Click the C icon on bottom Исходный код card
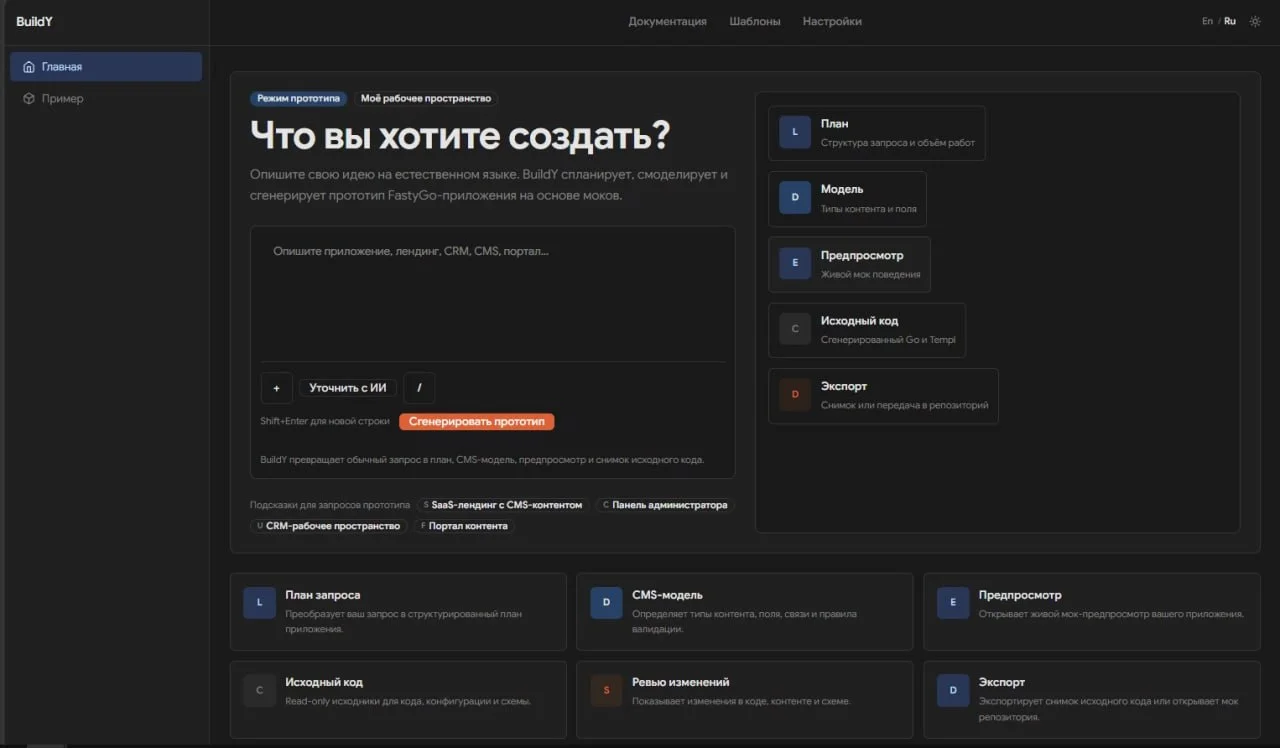 tap(259, 691)
